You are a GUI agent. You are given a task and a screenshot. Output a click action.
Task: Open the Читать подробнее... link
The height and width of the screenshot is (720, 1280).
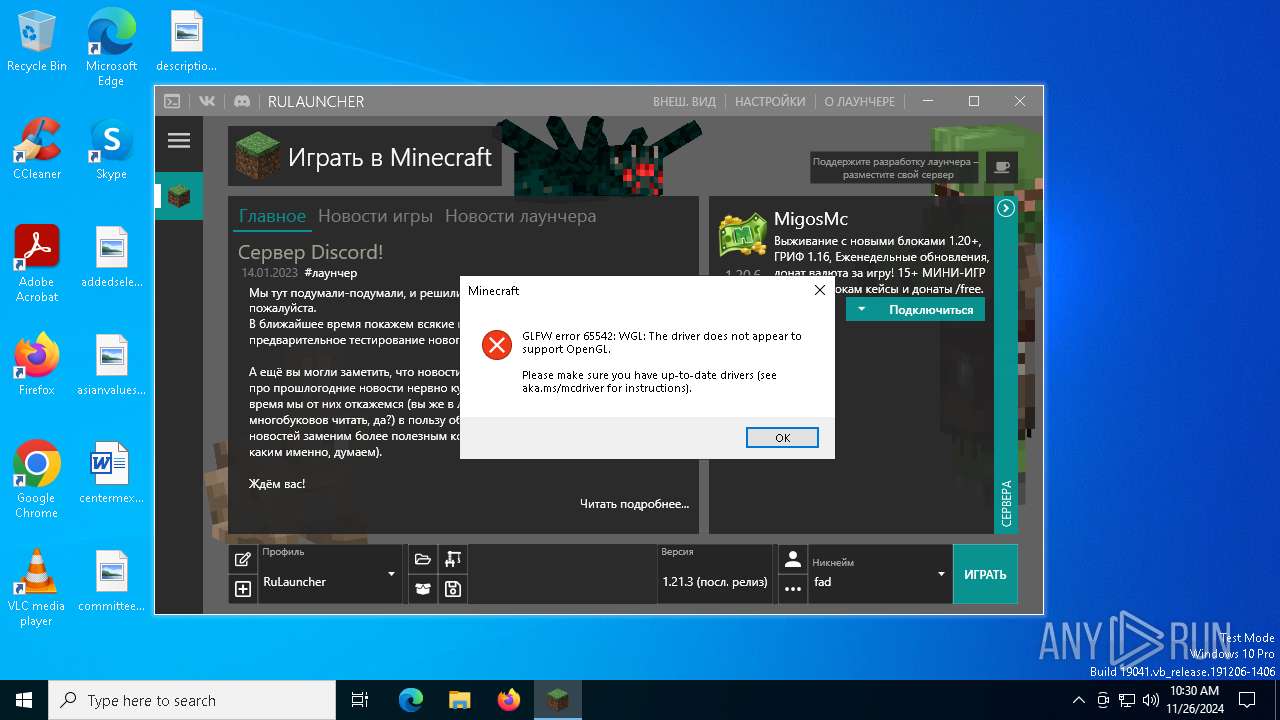[634, 503]
